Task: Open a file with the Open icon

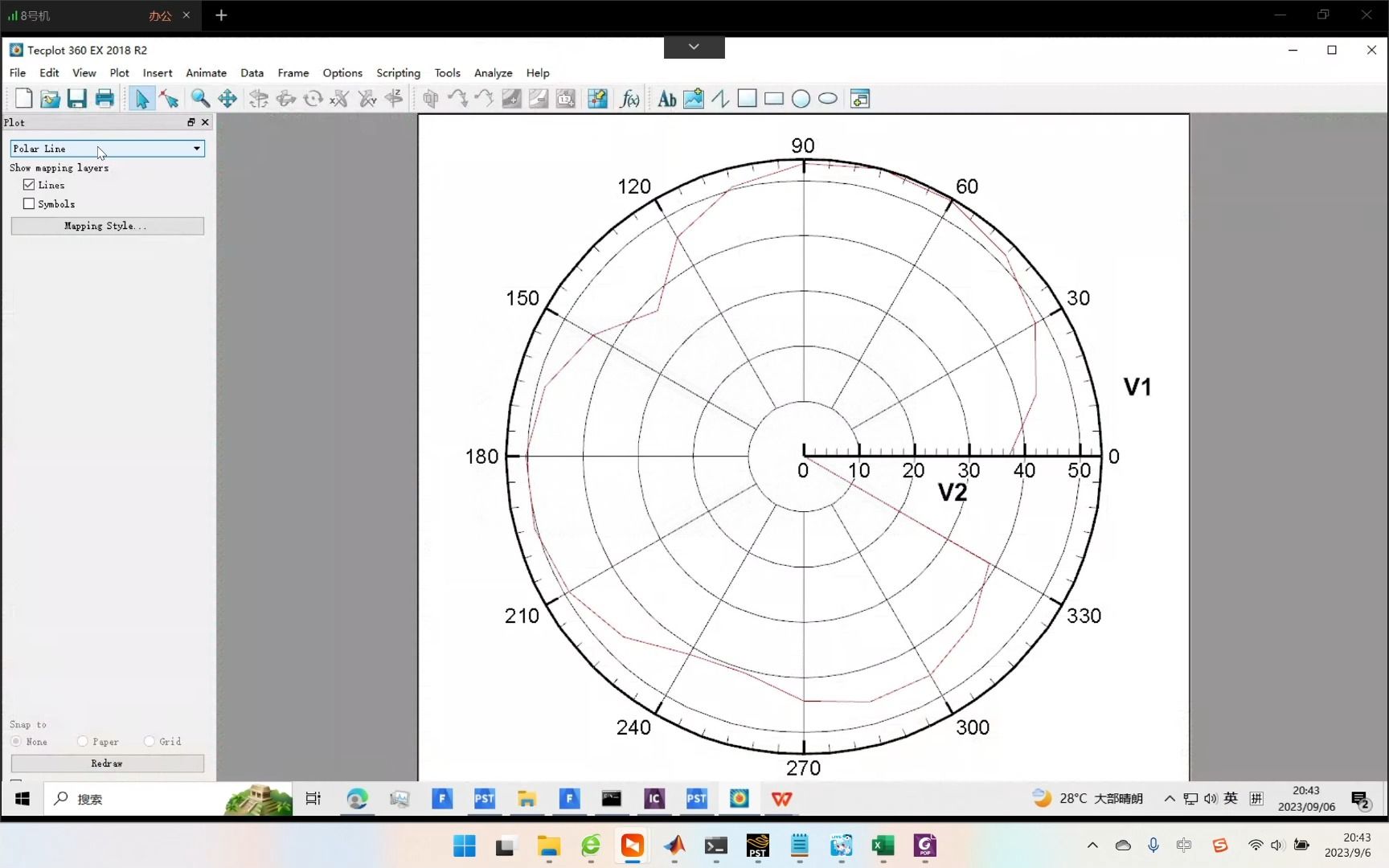Action: point(50,99)
